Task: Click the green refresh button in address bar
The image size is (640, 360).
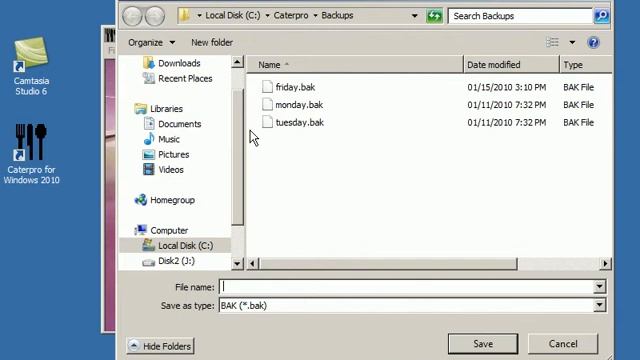Action: coord(434,16)
